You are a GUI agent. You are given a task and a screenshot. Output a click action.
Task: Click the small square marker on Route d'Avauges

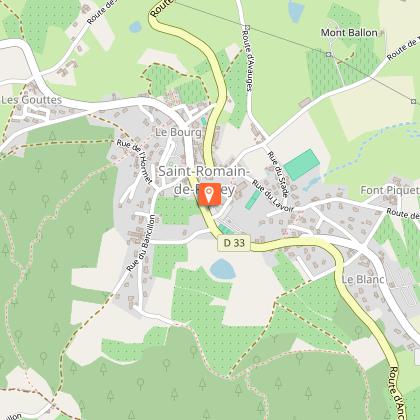(247, 27)
